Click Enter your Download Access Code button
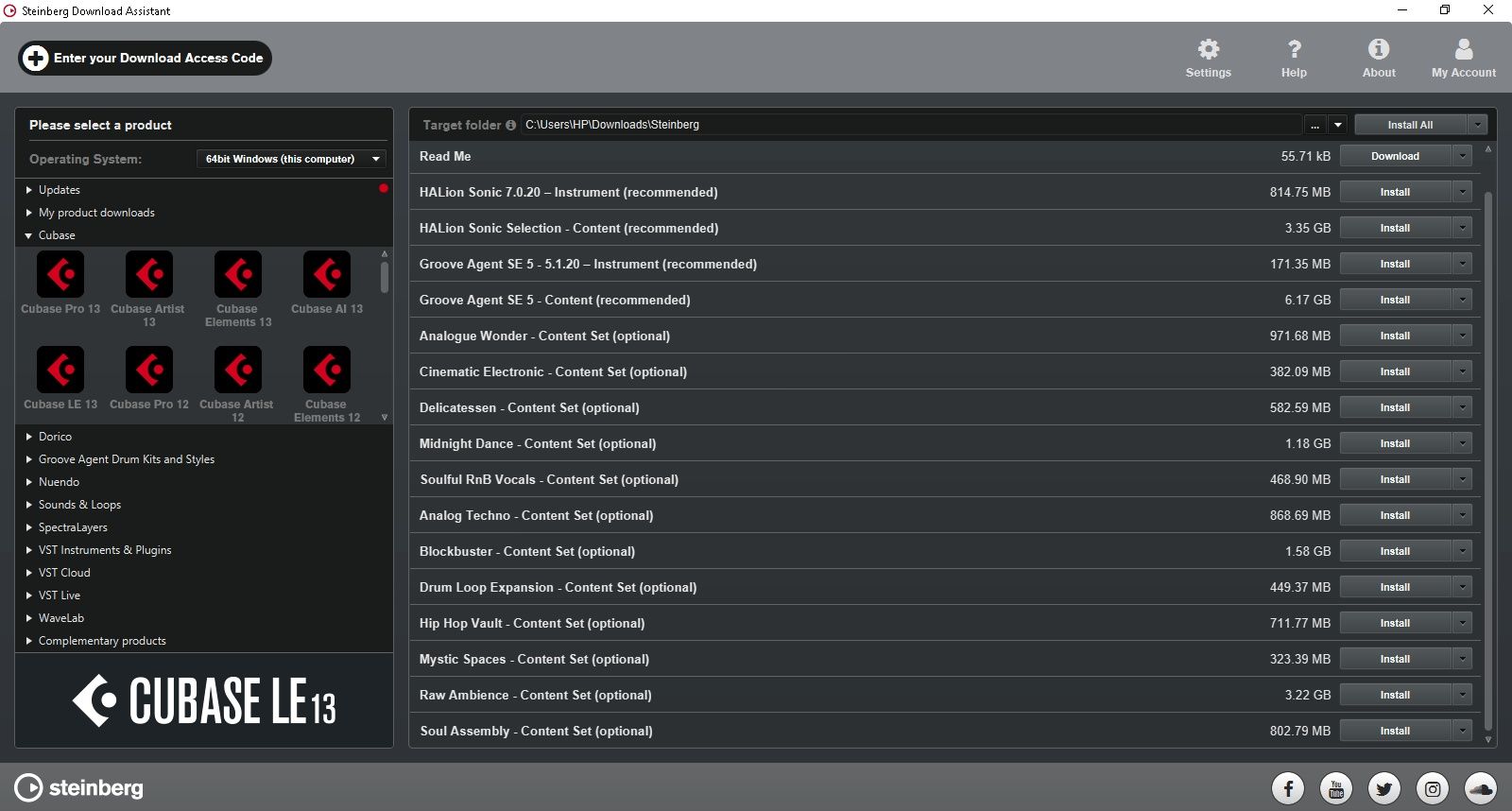The height and width of the screenshot is (811, 1512). pyautogui.click(x=146, y=58)
